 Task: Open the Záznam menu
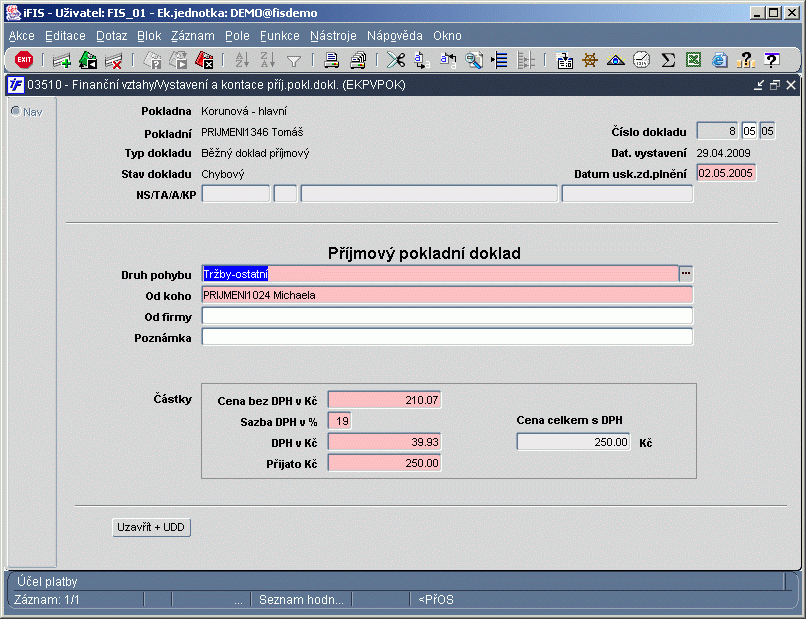(192, 35)
